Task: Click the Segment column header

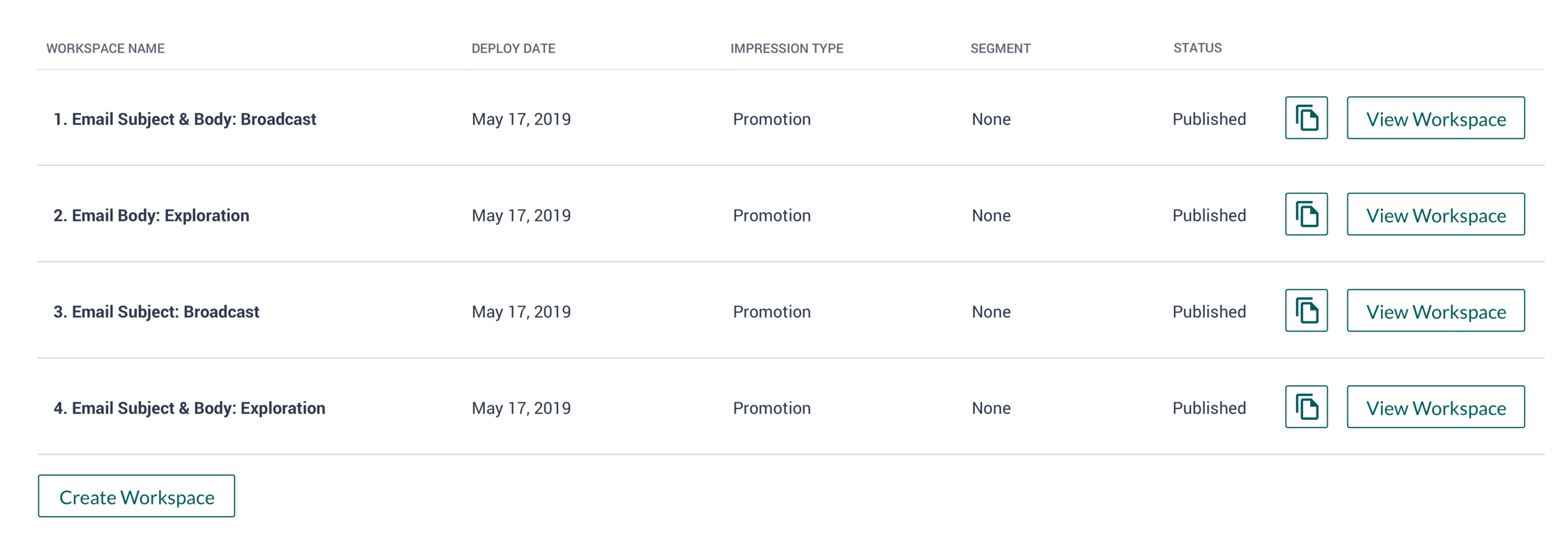Action: (1000, 48)
